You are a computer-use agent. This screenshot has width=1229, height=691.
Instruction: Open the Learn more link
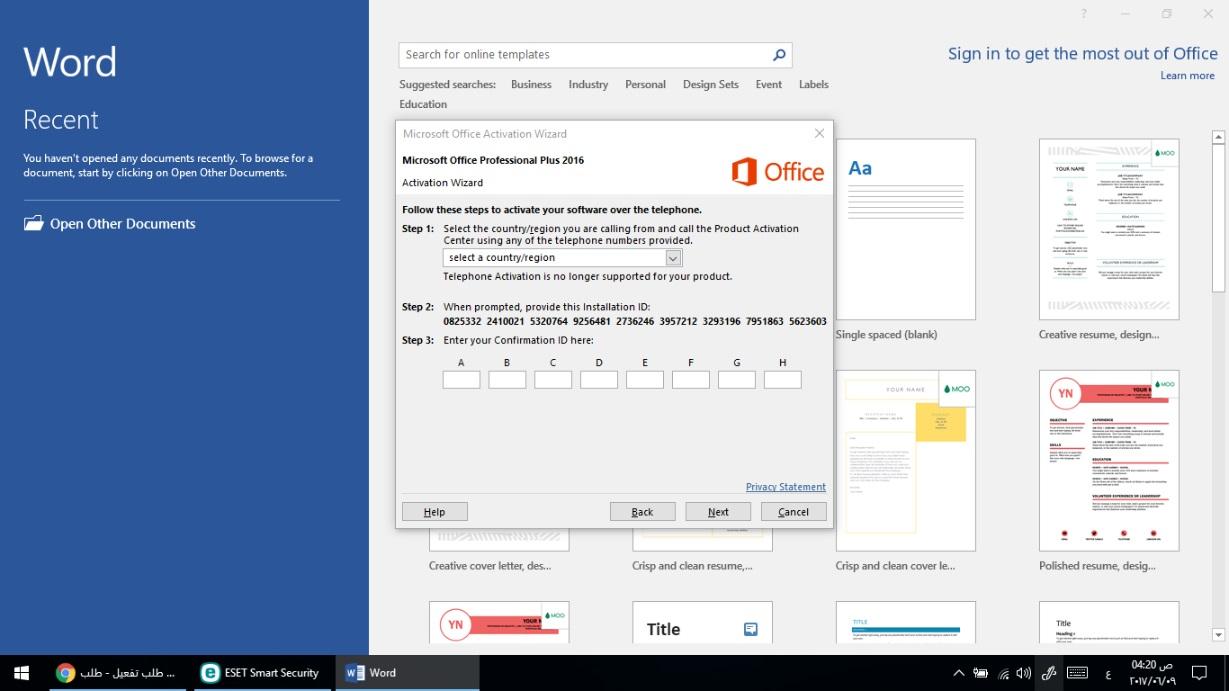[x=1188, y=76]
